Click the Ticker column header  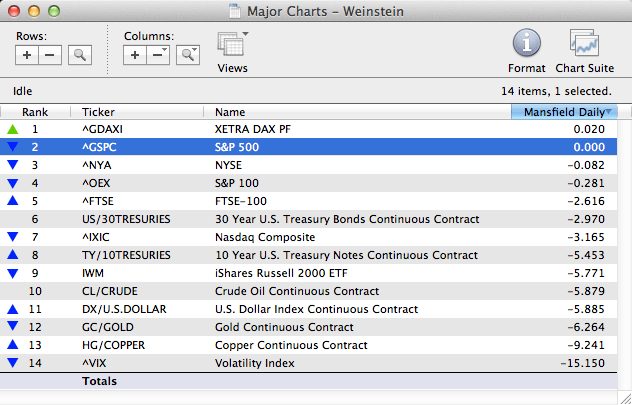(x=98, y=112)
